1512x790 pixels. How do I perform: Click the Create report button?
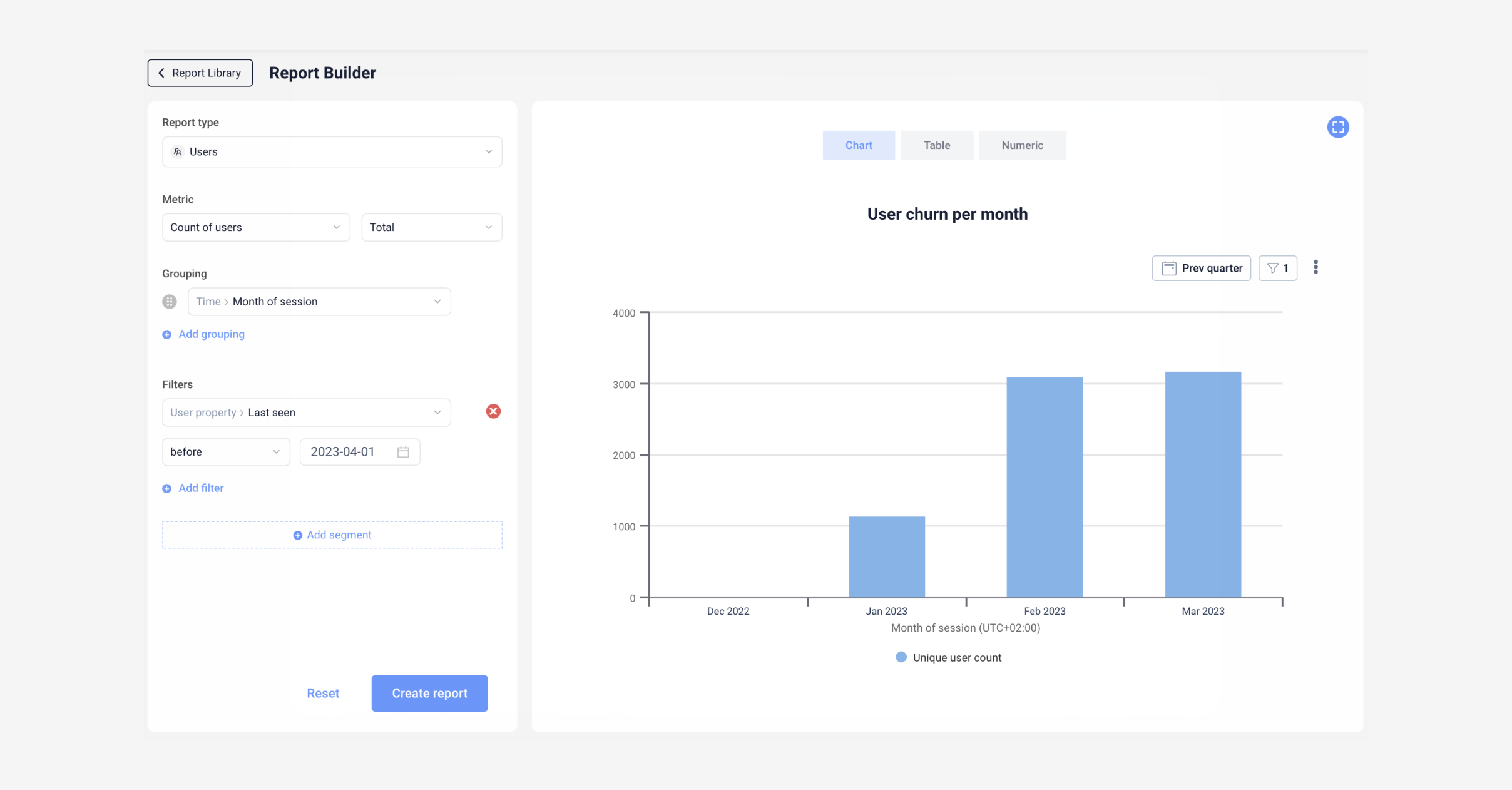[429, 693]
